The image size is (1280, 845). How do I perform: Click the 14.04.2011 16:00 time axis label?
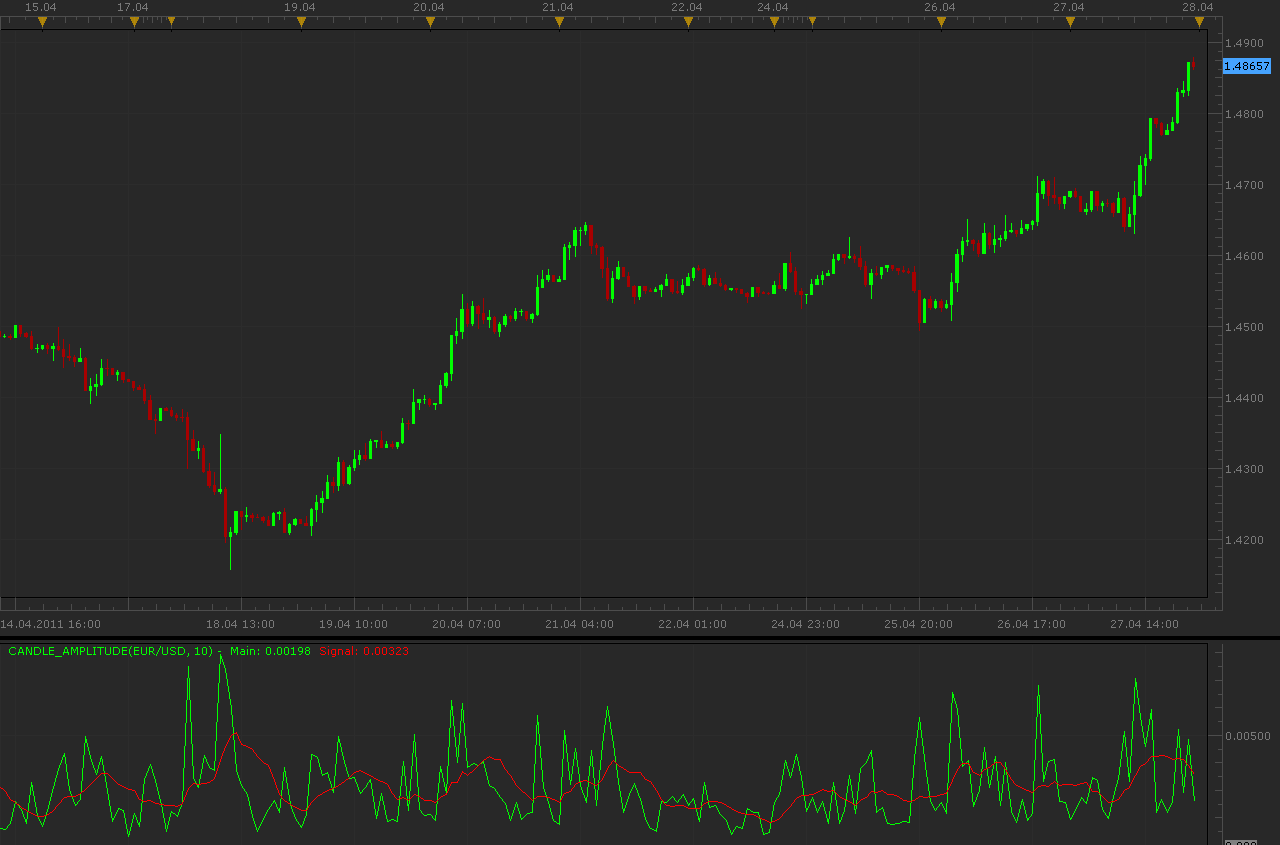click(50, 624)
